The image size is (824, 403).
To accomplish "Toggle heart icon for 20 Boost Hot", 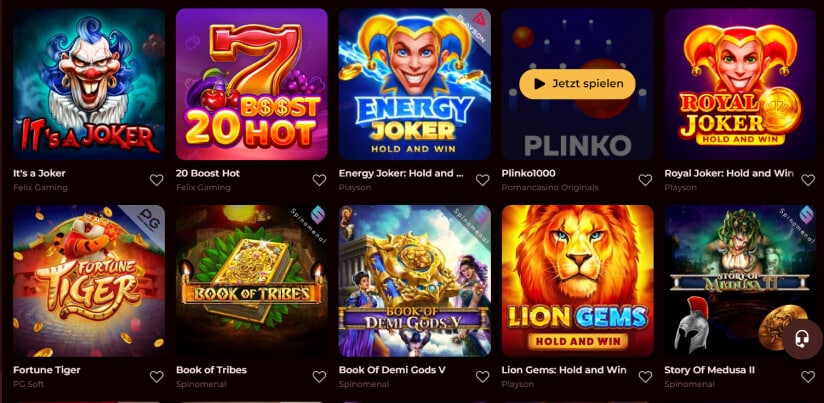I will click(x=320, y=180).
